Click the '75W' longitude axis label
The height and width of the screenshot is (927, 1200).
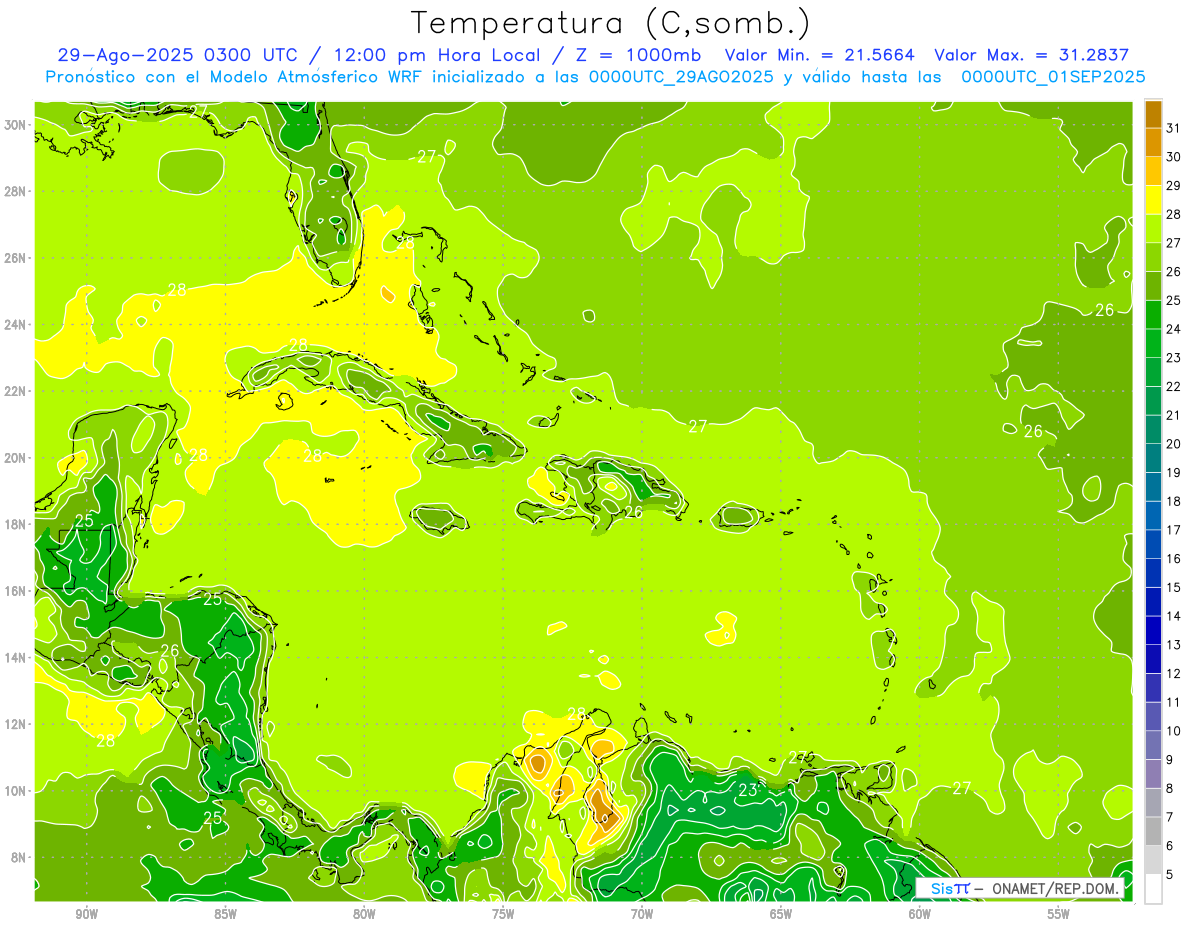503,914
